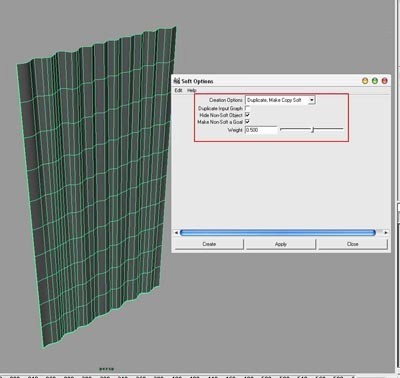Click the left scroll arrow in Soft Options
The image size is (400, 378).
pos(176,233)
